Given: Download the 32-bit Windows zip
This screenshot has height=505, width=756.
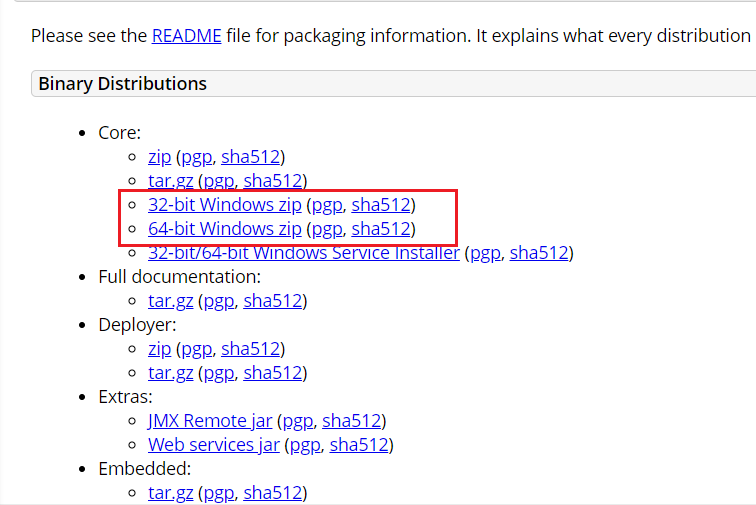Looking at the screenshot, I should pos(224,205).
